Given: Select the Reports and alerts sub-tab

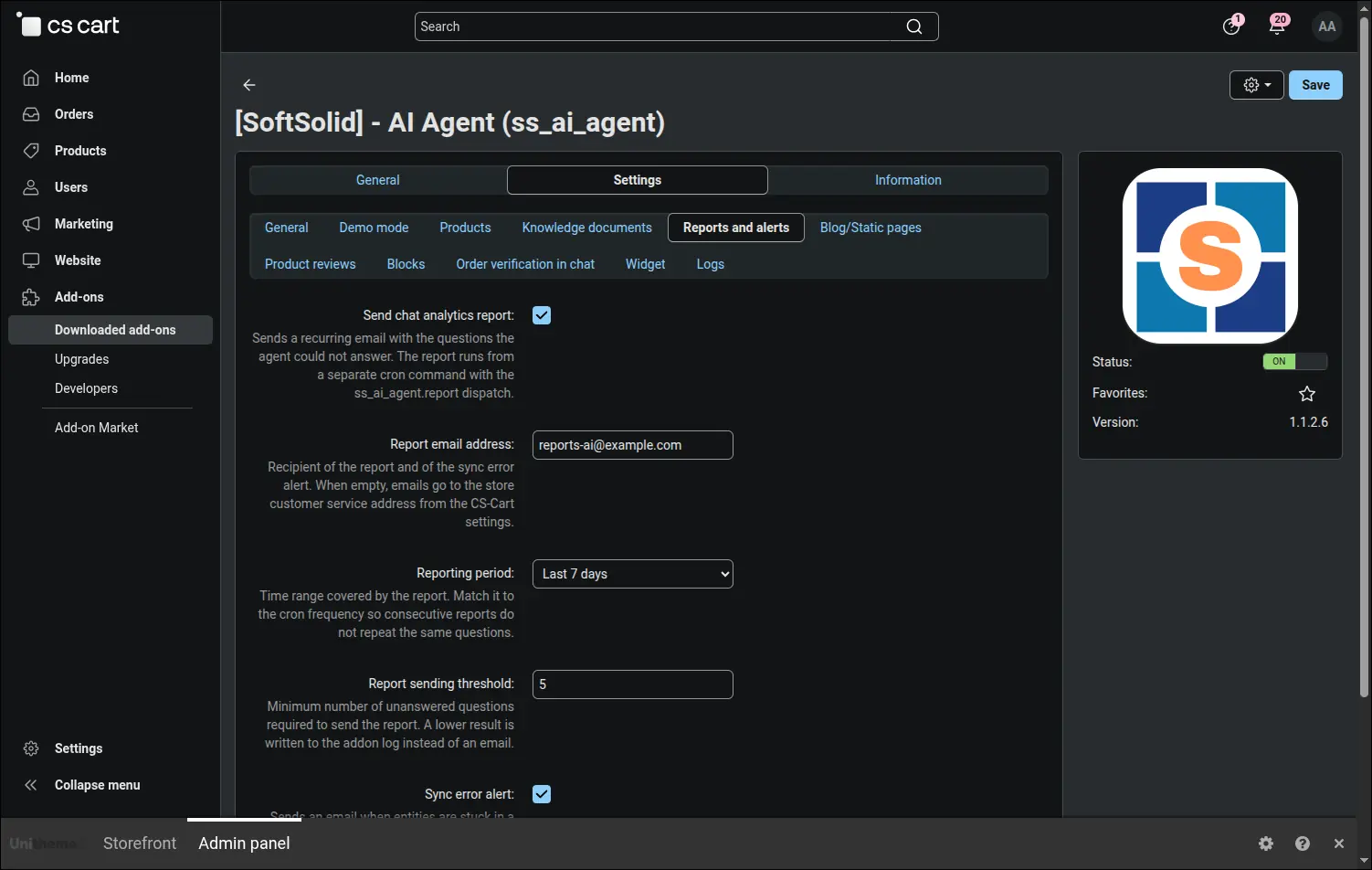Looking at the screenshot, I should [736, 228].
